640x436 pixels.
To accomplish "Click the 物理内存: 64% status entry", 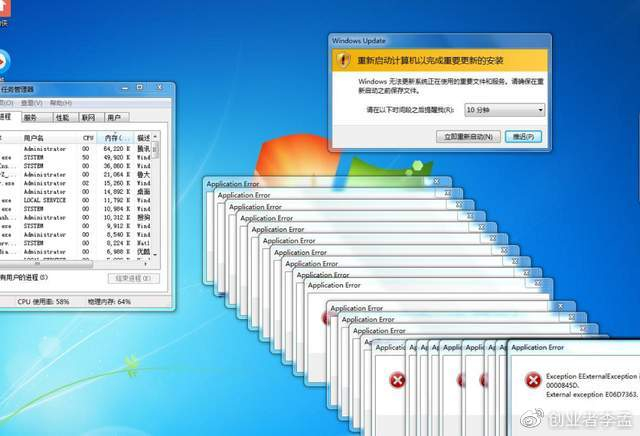I will click(x=109, y=302).
